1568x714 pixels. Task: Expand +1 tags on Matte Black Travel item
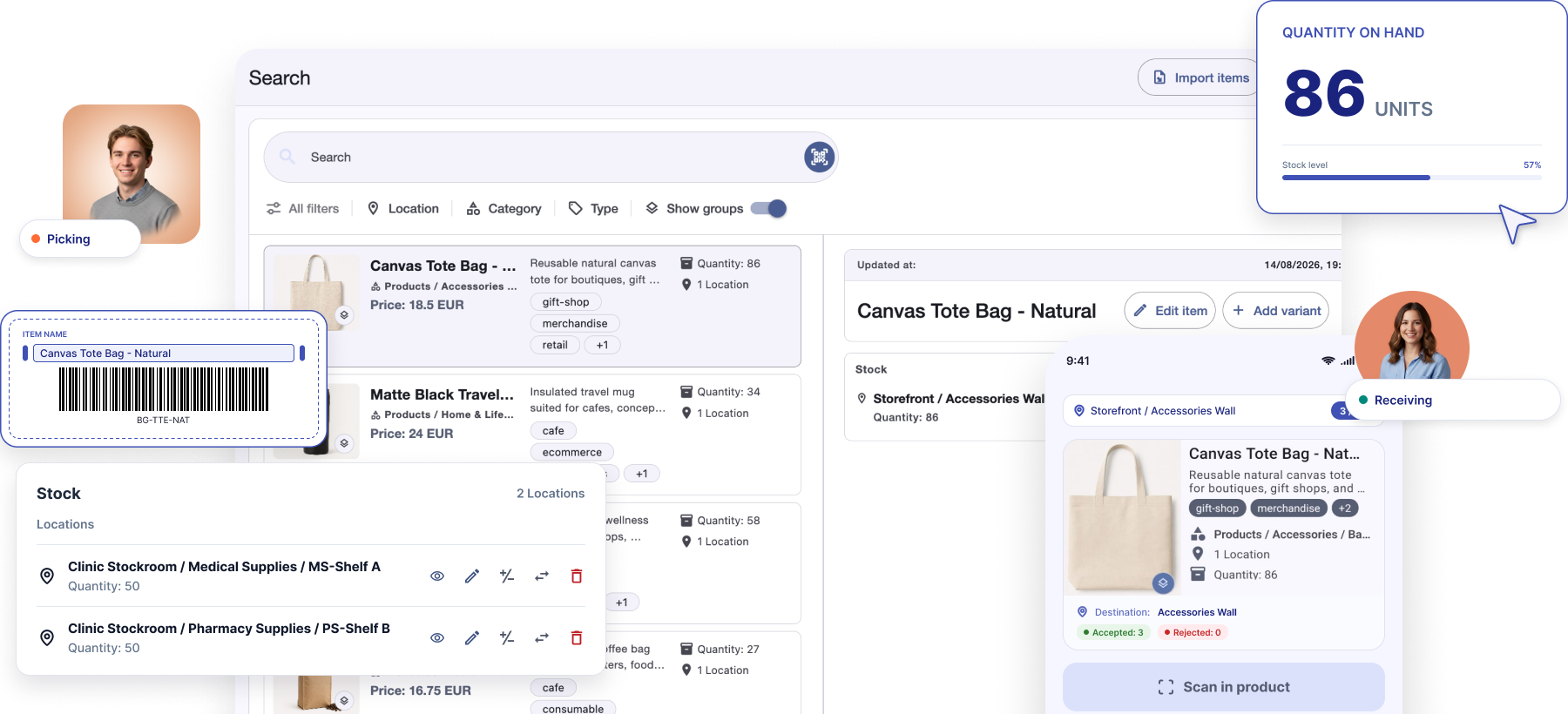tap(642, 474)
